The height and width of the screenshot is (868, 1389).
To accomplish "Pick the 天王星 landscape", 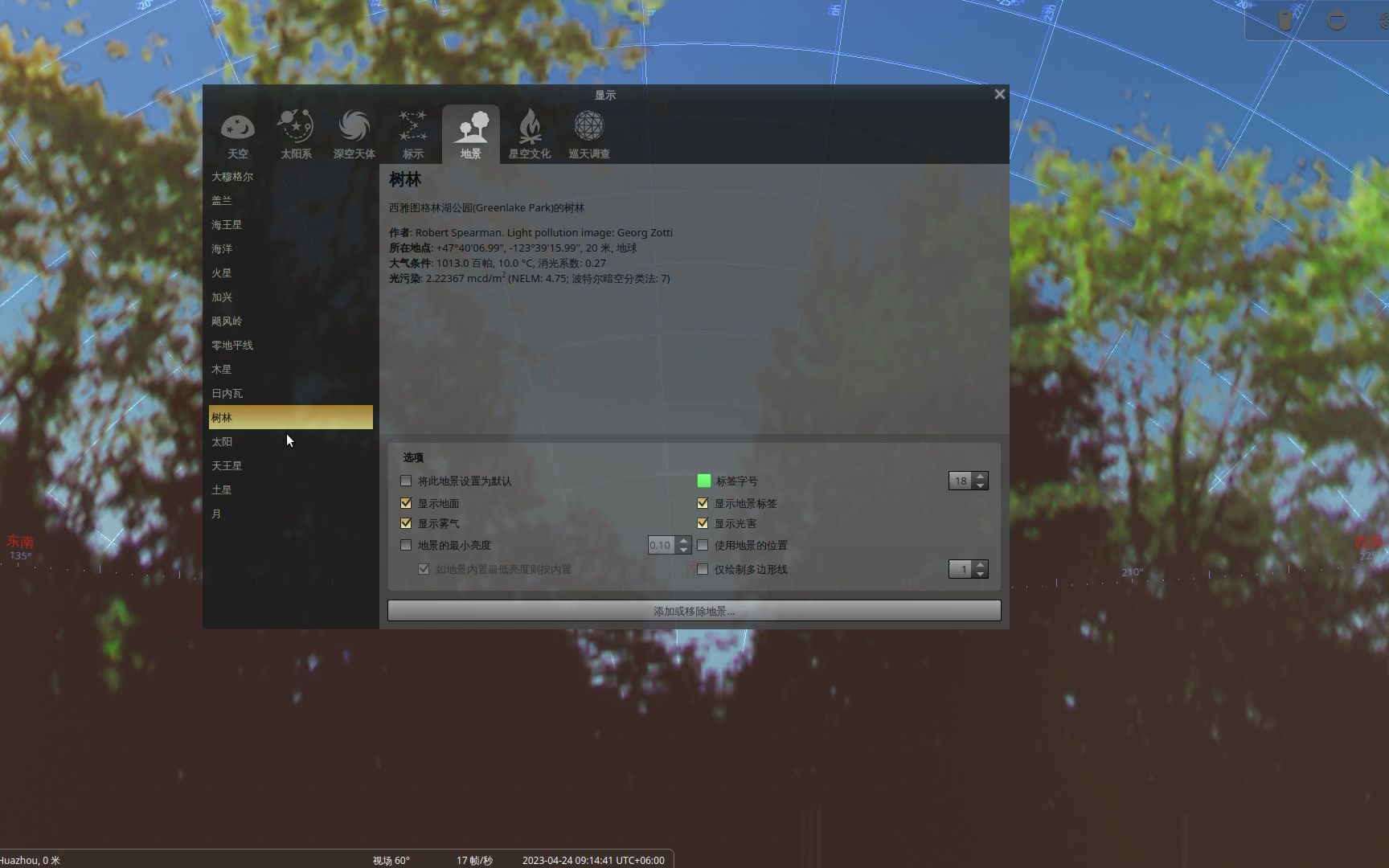I will pyautogui.click(x=291, y=466).
